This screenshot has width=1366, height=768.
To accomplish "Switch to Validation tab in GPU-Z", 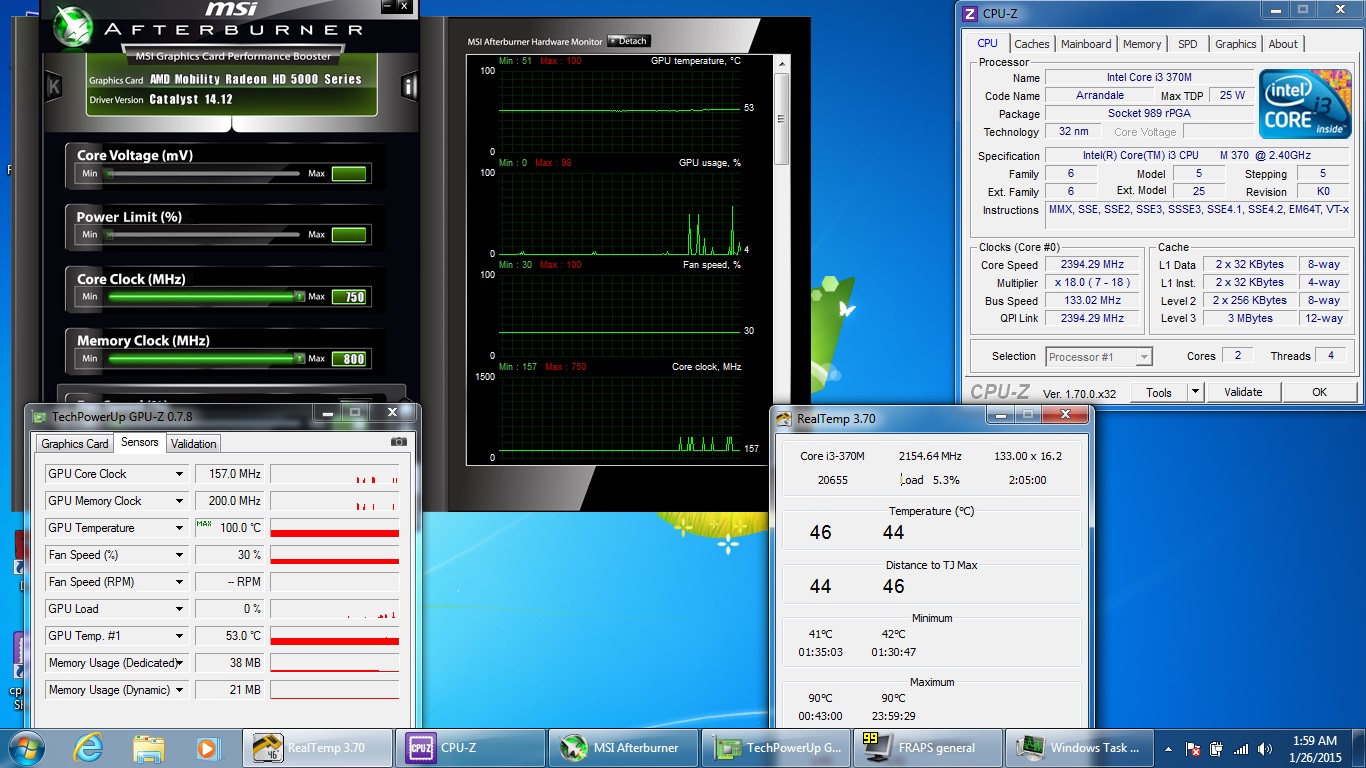I will (x=193, y=444).
